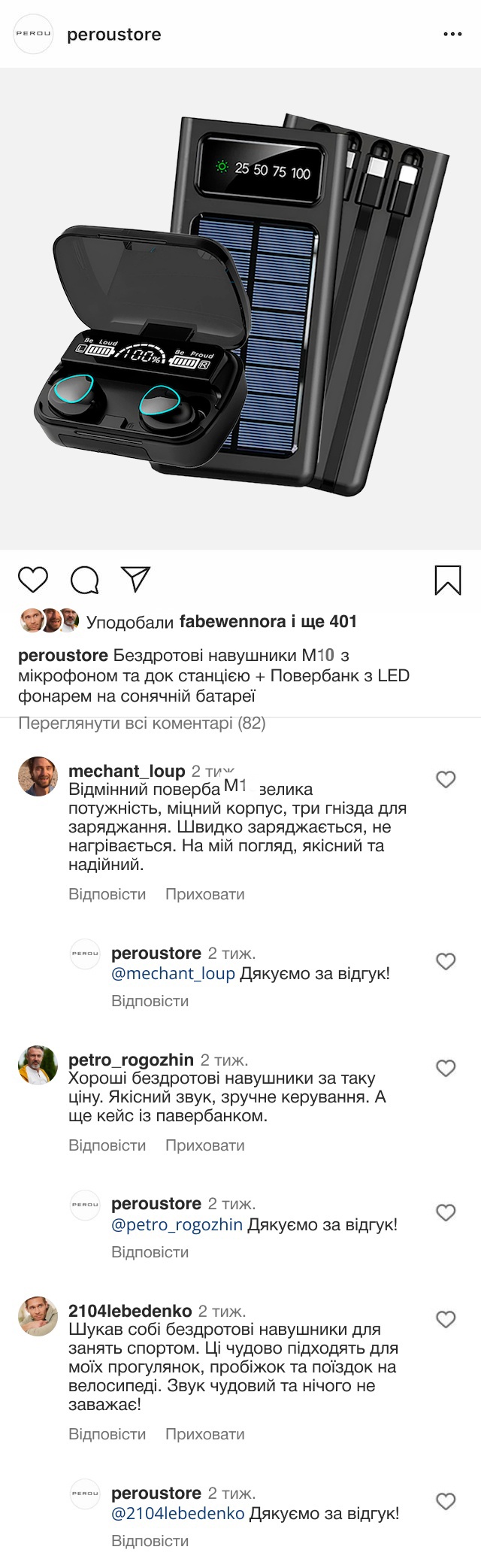Open the @mechant_loup mention link
Screen dimensions: 481x1568
pos(173,974)
